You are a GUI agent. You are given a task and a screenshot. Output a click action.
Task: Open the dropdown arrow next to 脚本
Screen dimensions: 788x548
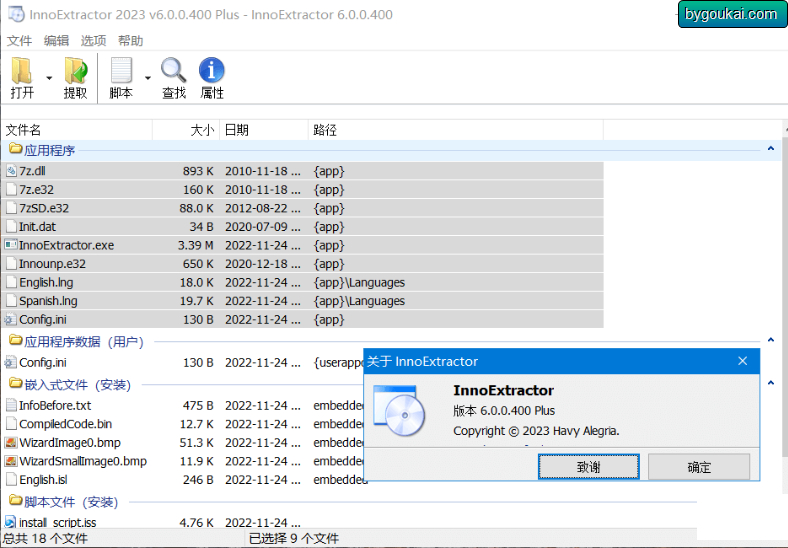coord(148,78)
